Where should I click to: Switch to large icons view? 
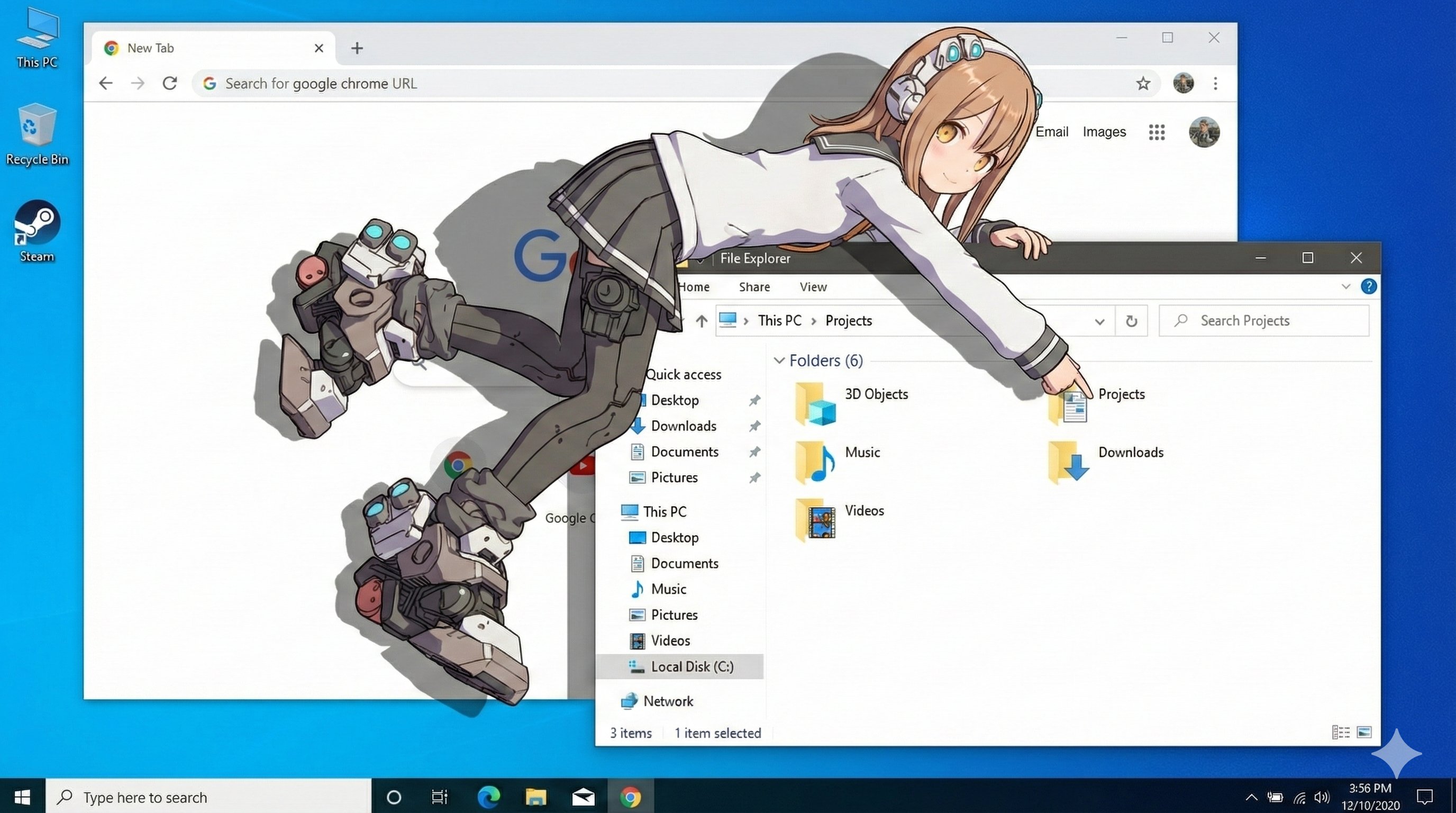coord(1364,733)
